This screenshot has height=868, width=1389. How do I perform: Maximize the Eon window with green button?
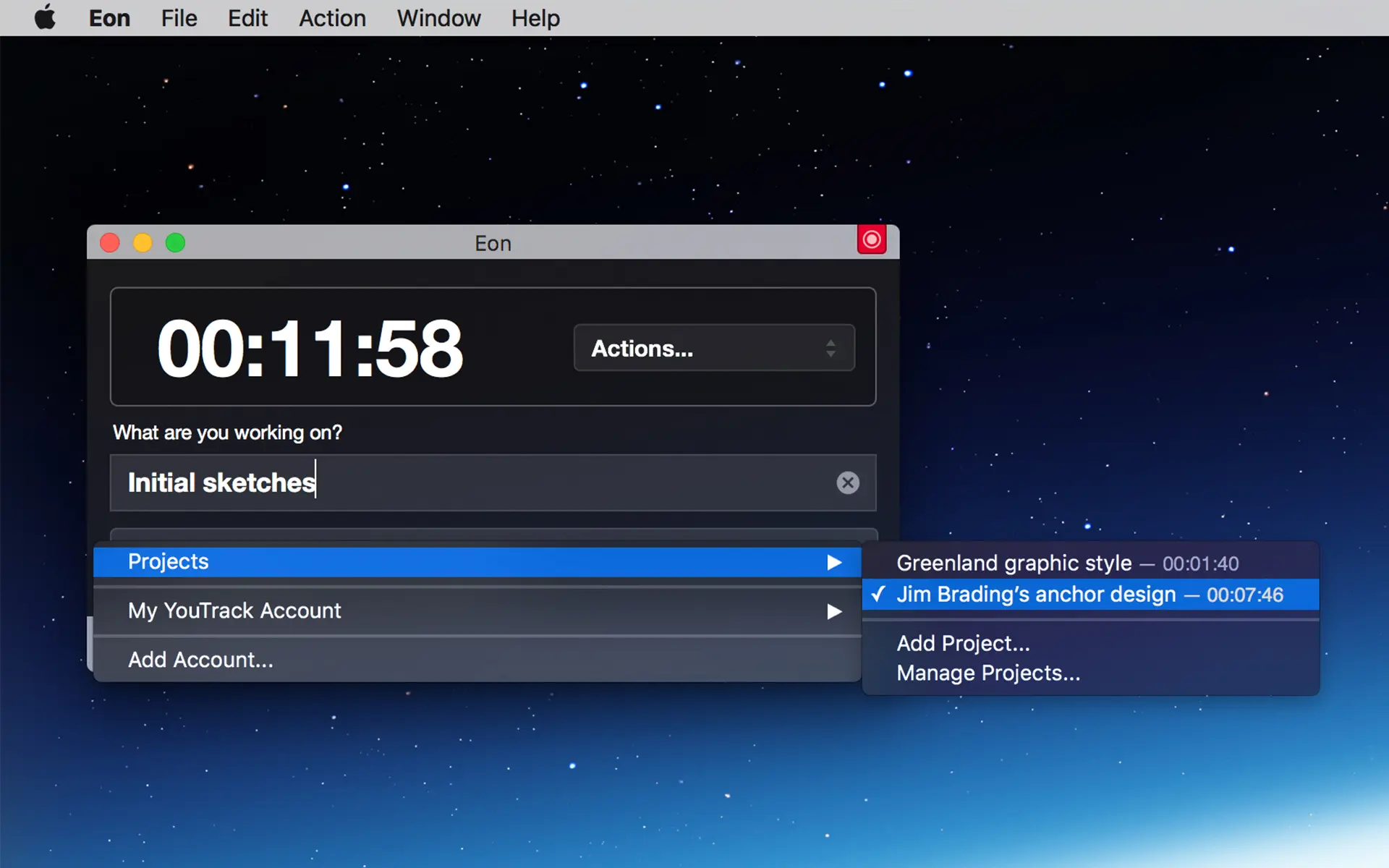pos(175,242)
